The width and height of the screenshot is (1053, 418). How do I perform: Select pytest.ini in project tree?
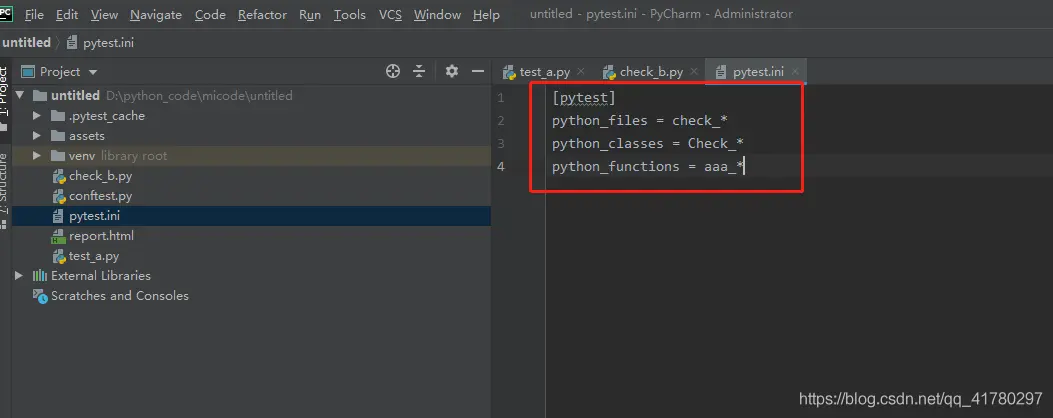click(x=251, y=216)
